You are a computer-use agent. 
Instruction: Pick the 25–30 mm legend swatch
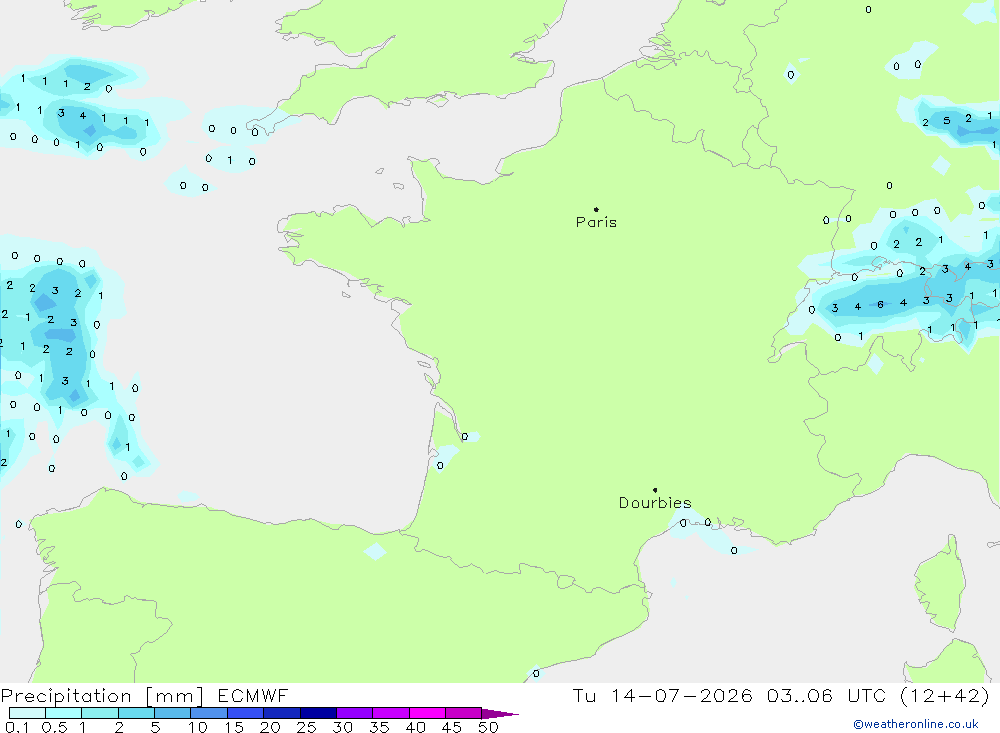point(318,713)
